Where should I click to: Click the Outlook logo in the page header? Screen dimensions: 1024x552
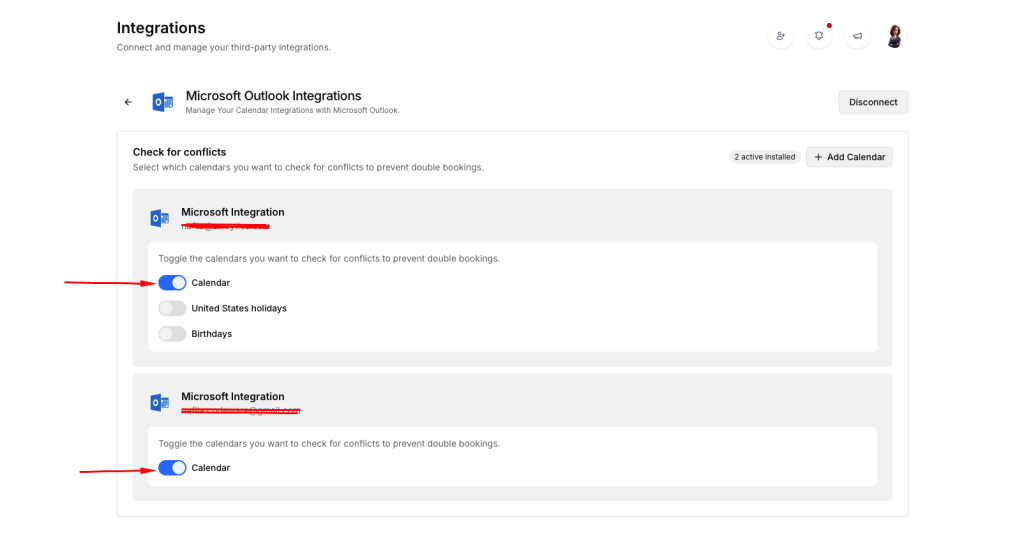(162, 102)
